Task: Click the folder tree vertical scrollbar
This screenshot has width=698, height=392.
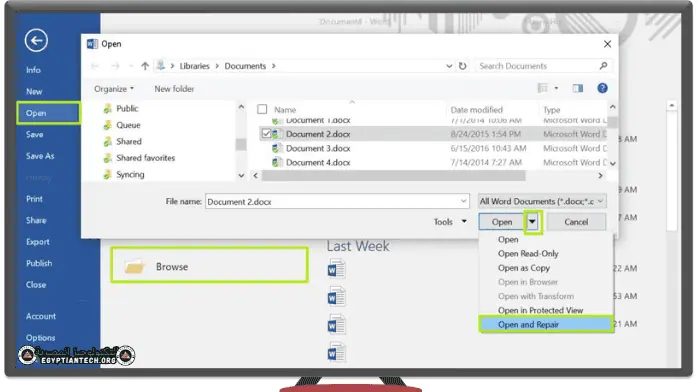Action: [x=241, y=144]
